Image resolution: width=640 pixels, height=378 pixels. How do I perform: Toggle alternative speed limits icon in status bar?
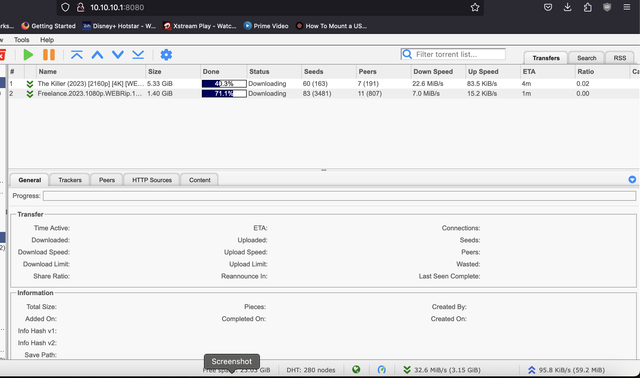tap(382, 369)
